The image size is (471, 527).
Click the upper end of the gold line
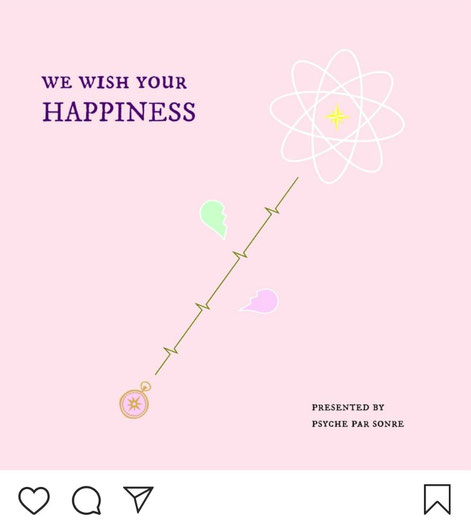click(297, 179)
